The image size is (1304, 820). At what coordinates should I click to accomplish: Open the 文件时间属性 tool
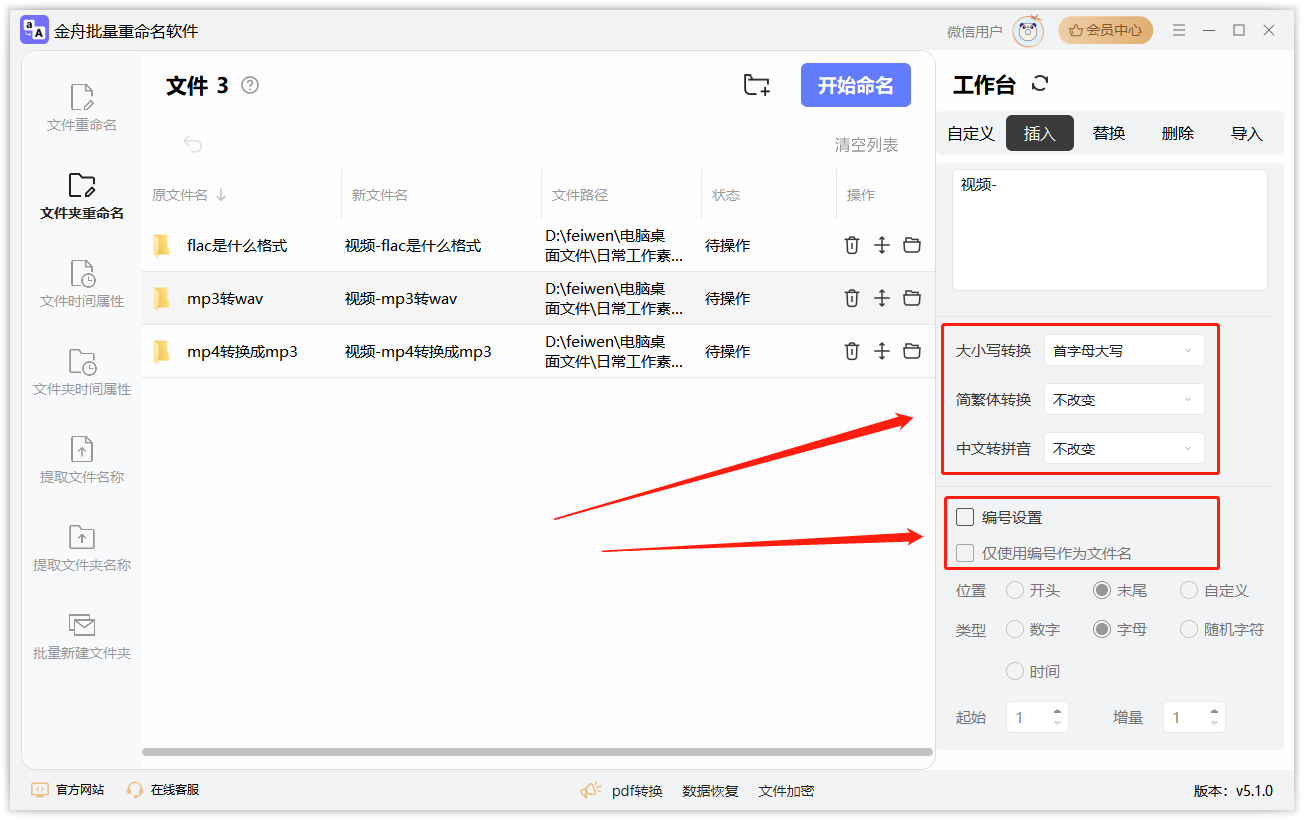click(80, 283)
